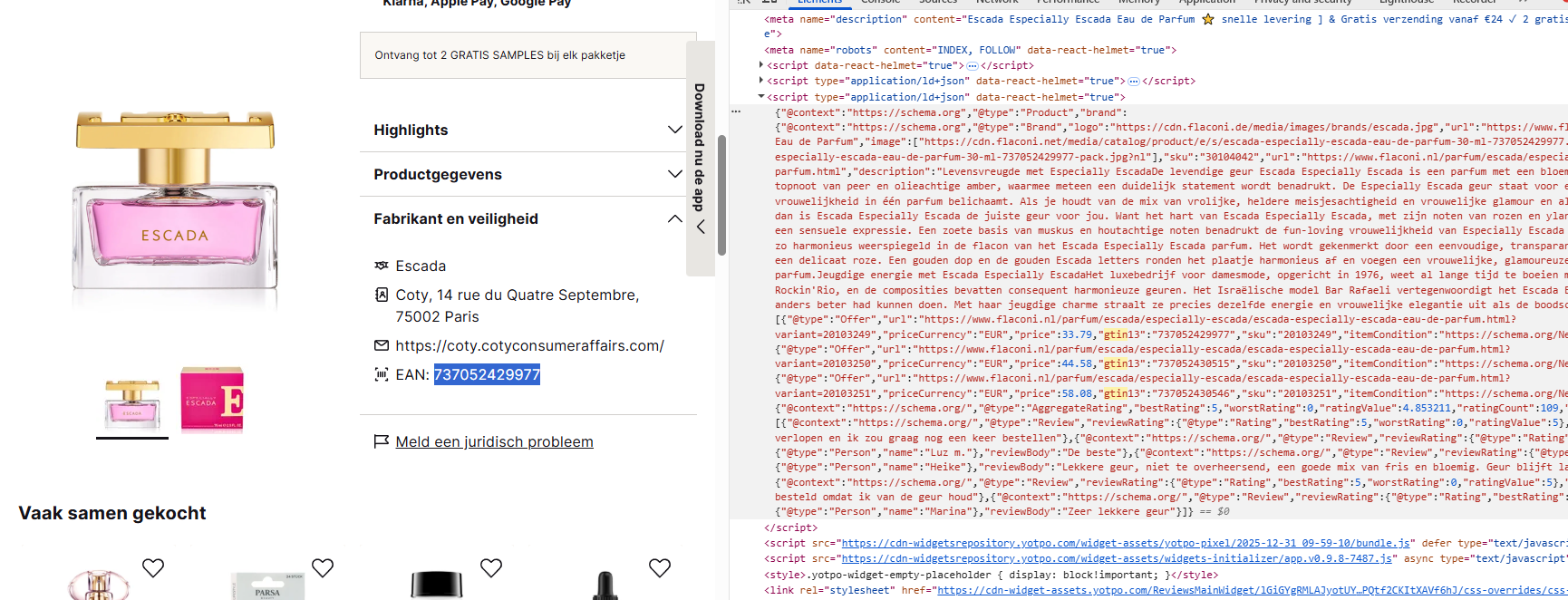Viewport: 1568px width, 600px height.
Task: Click the price value 44.58 in JSON
Action: click(1077, 363)
